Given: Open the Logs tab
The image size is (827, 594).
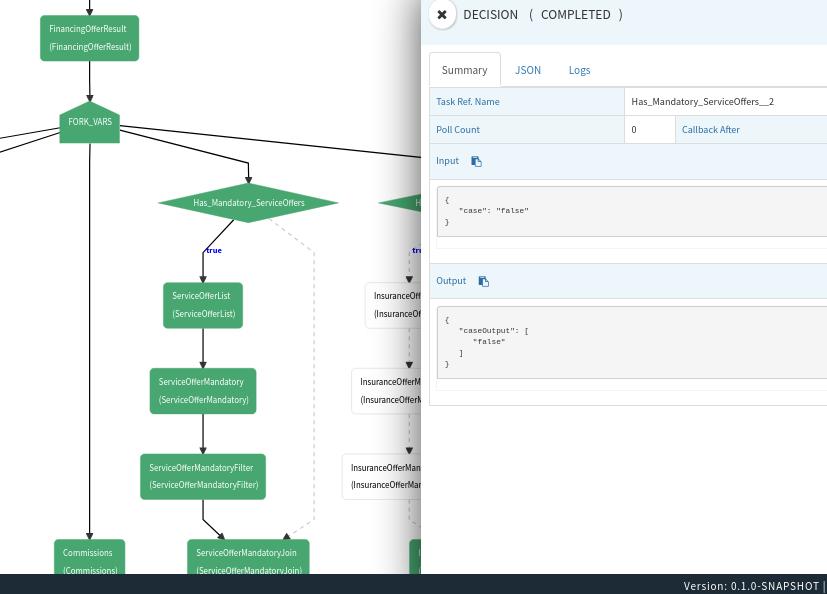Looking at the screenshot, I should pos(579,69).
